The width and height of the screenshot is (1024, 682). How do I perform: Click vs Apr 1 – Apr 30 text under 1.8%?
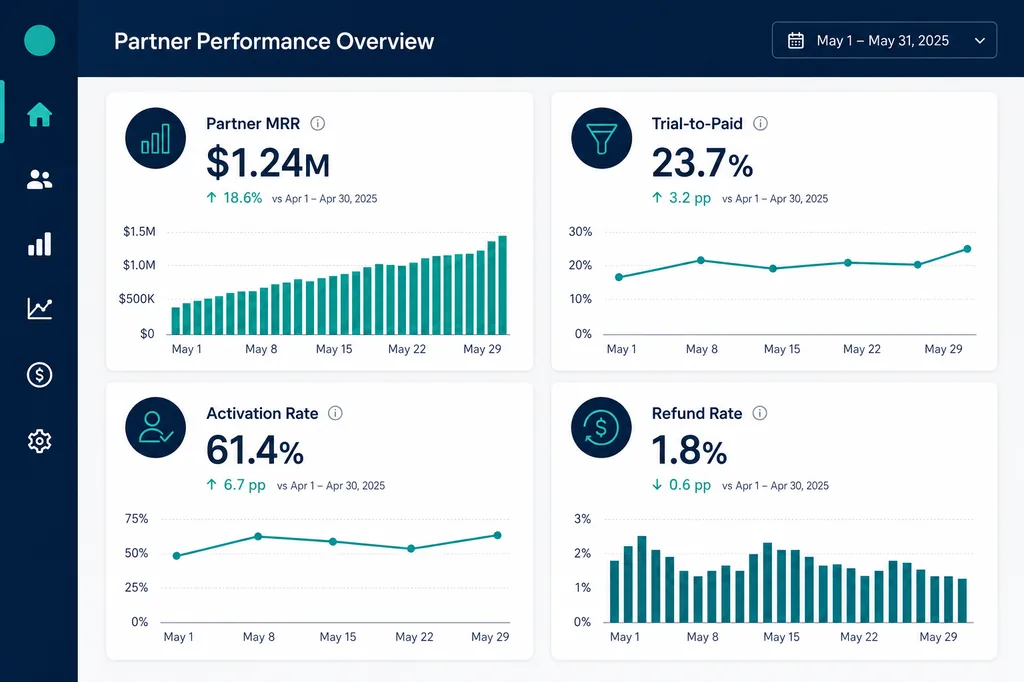click(x=775, y=485)
